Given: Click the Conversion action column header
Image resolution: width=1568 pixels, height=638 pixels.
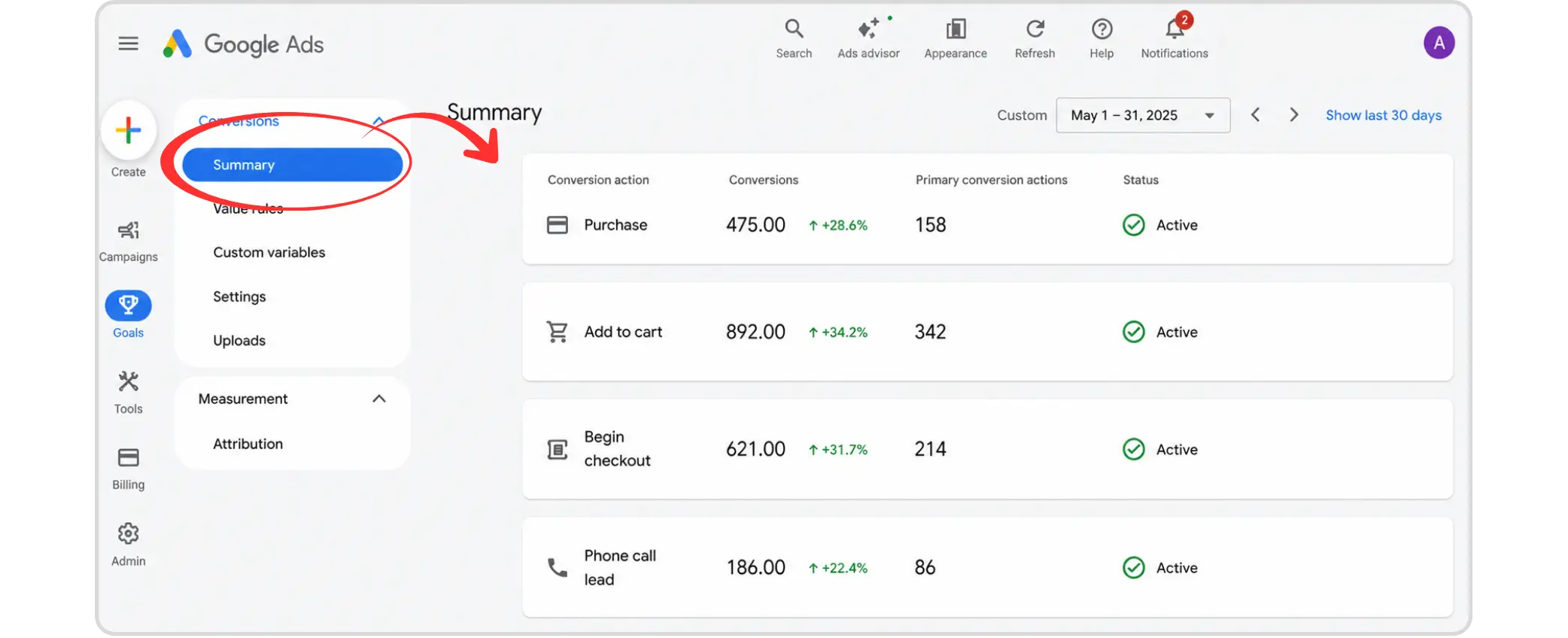Looking at the screenshot, I should click(x=598, y=180).
